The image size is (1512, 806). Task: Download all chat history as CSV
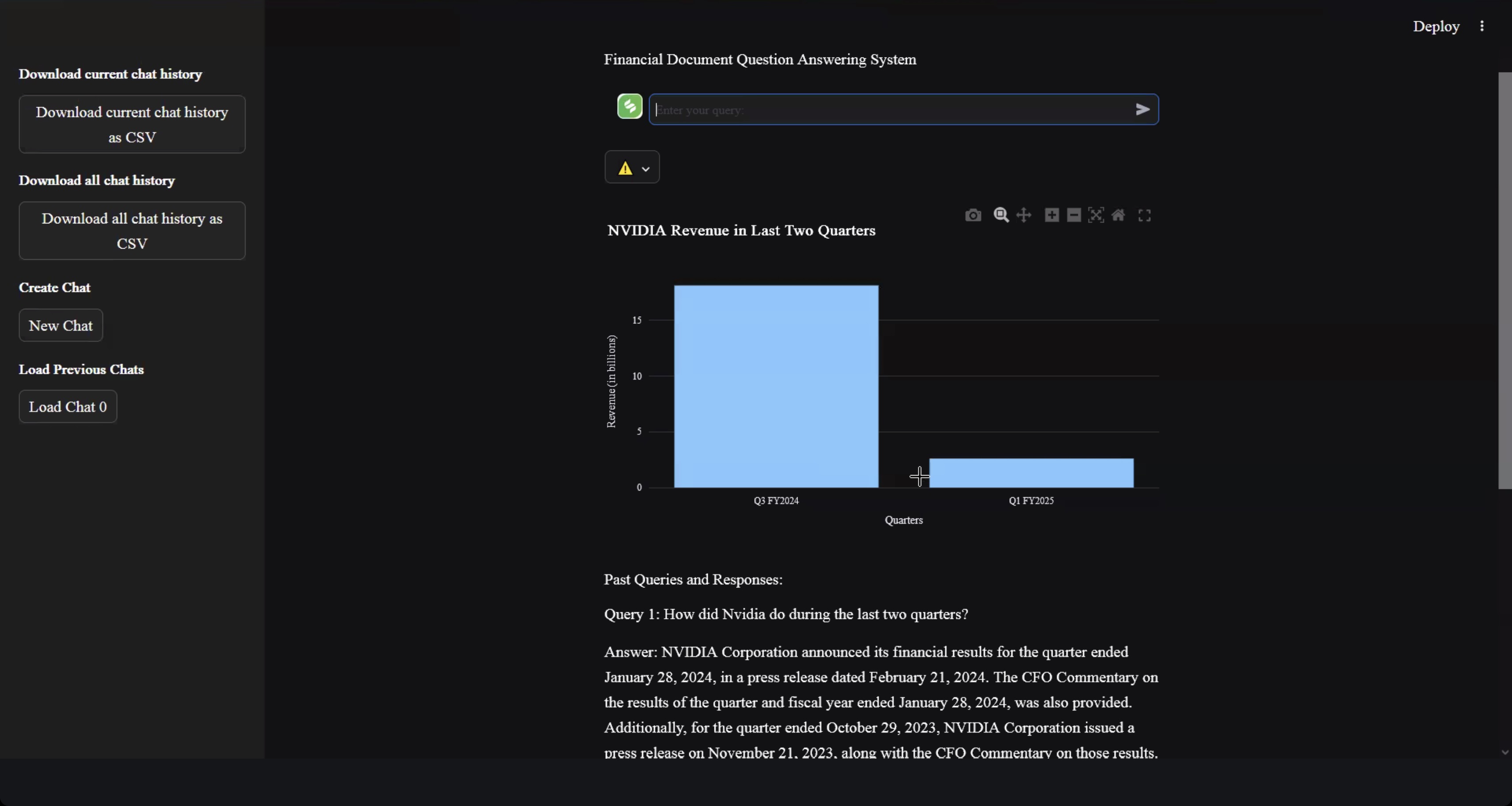132,231
